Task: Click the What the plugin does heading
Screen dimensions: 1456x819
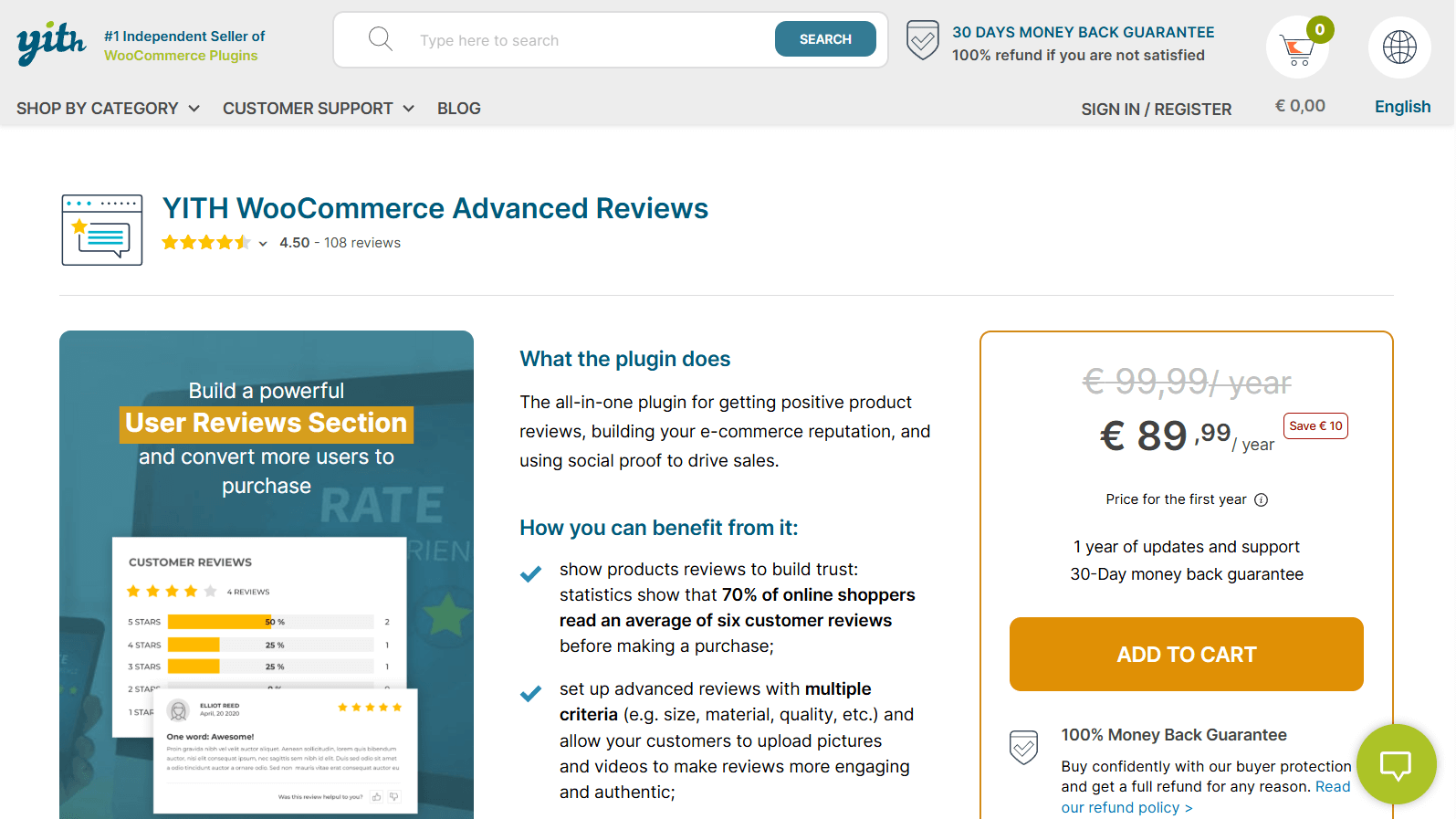Action: pyautogui.click(x=625, y=359)
